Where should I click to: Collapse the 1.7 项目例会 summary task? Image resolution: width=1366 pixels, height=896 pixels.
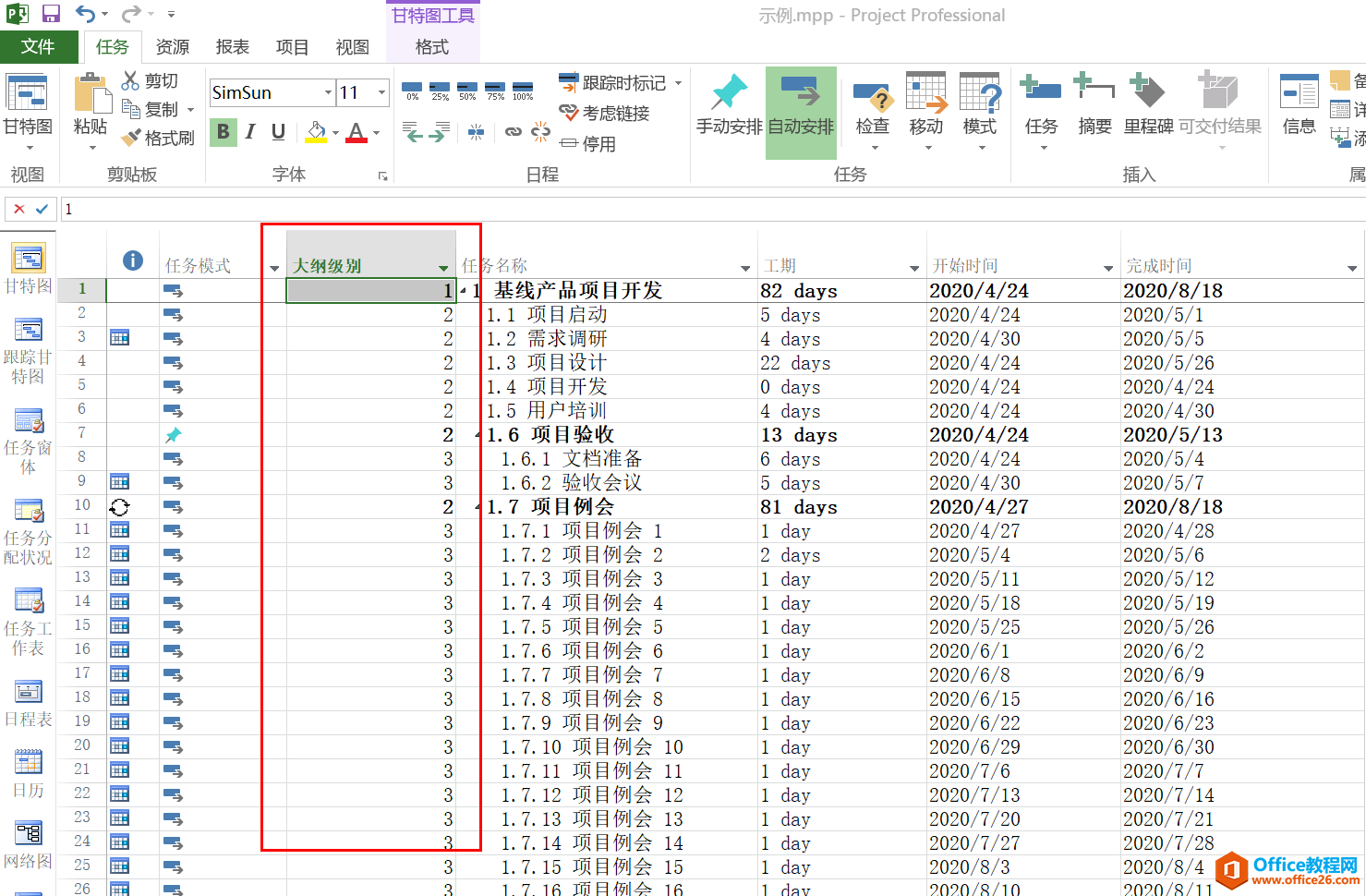478,507
